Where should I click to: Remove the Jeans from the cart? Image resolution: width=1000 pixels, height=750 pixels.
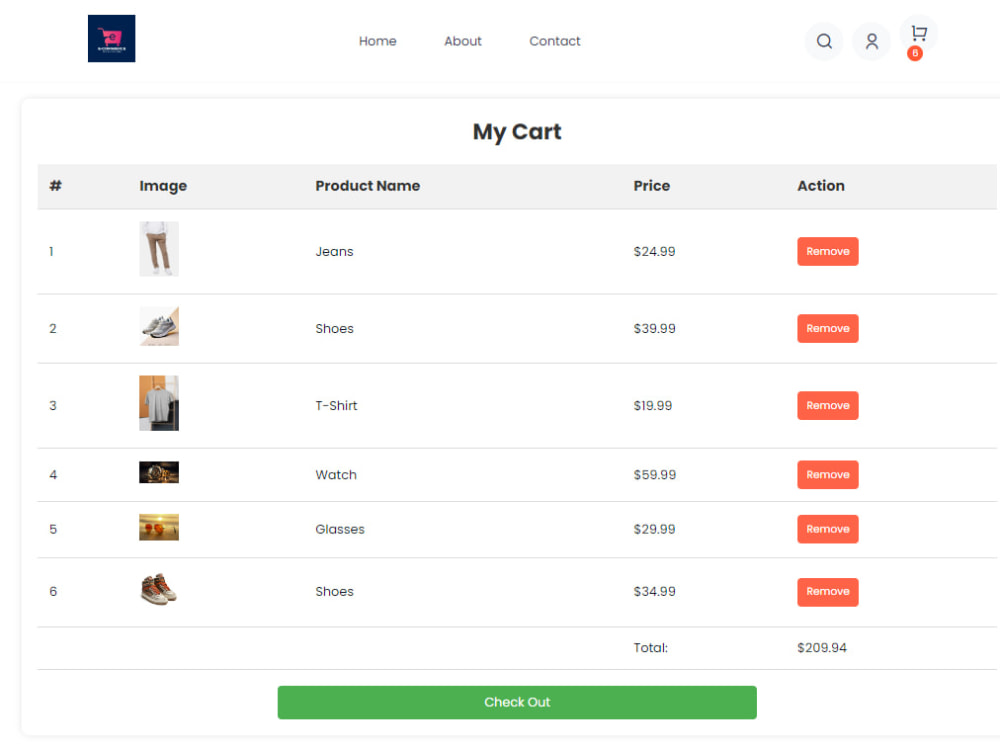pyautogui.click(x=827, y=251)
